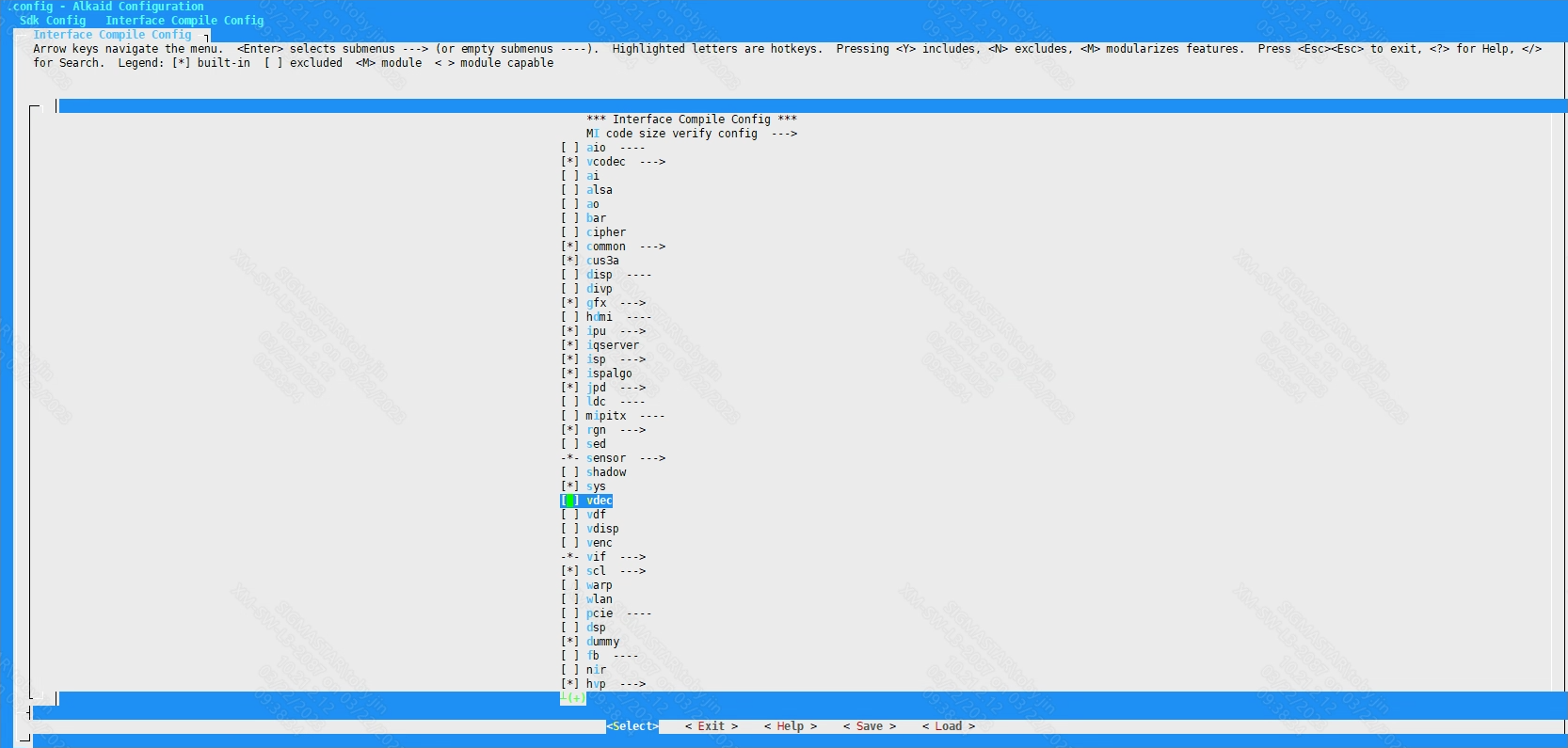This screenshot has height=748, width=1568.
Task: Select the vdf entry
Action: tap(596, 515)
